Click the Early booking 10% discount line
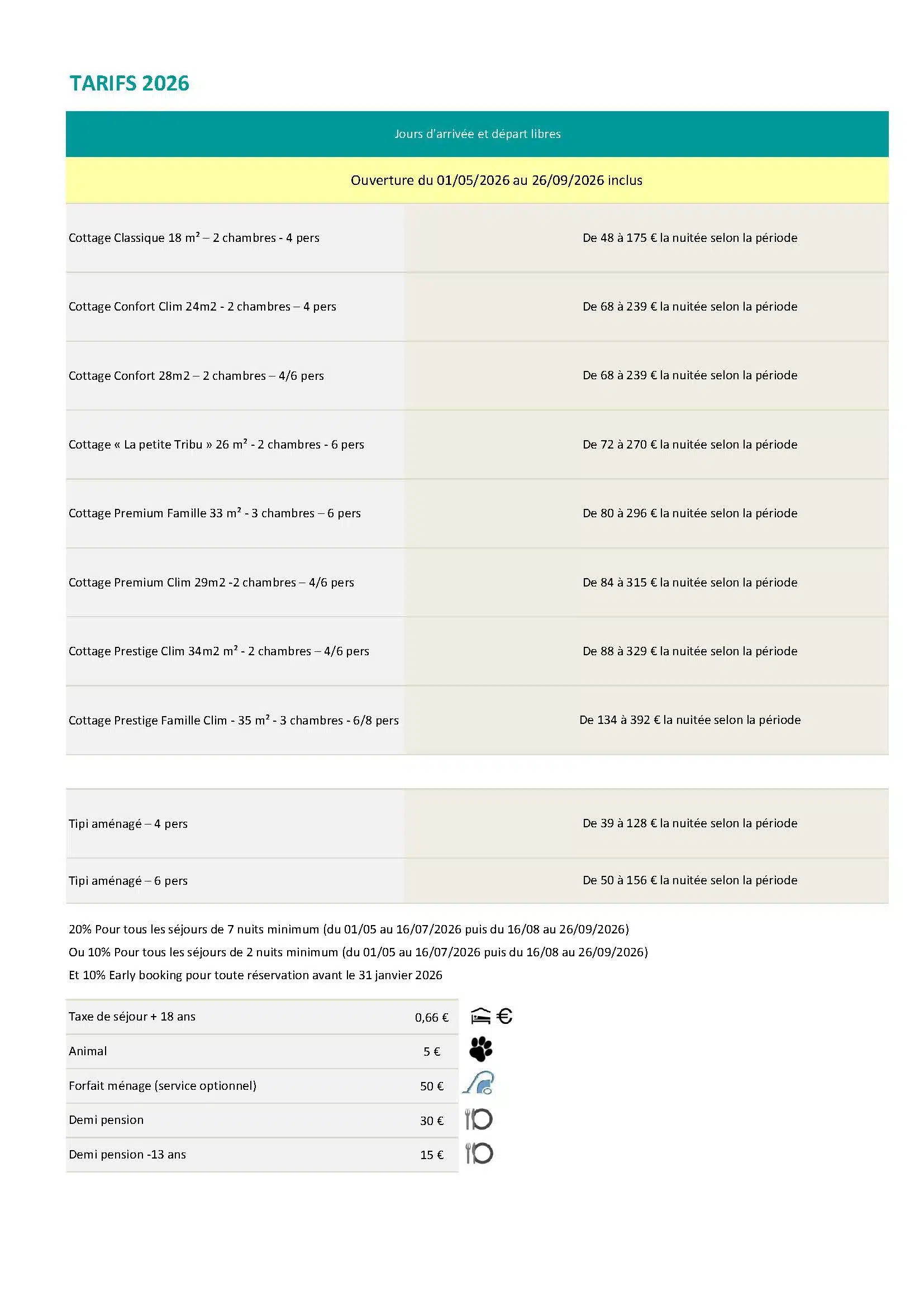The width and height of the screenshot is (924, 1306). 255,975
